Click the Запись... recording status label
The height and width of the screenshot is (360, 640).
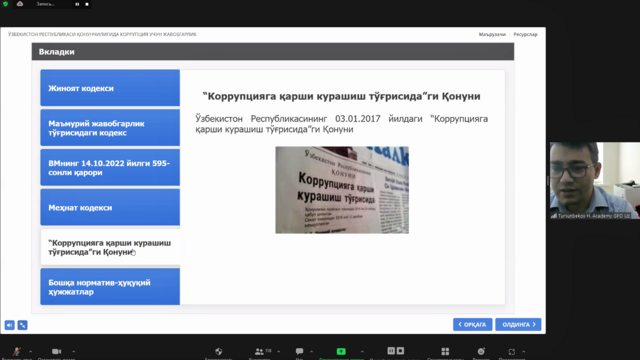pyautogui.click(x=45, y=4)
